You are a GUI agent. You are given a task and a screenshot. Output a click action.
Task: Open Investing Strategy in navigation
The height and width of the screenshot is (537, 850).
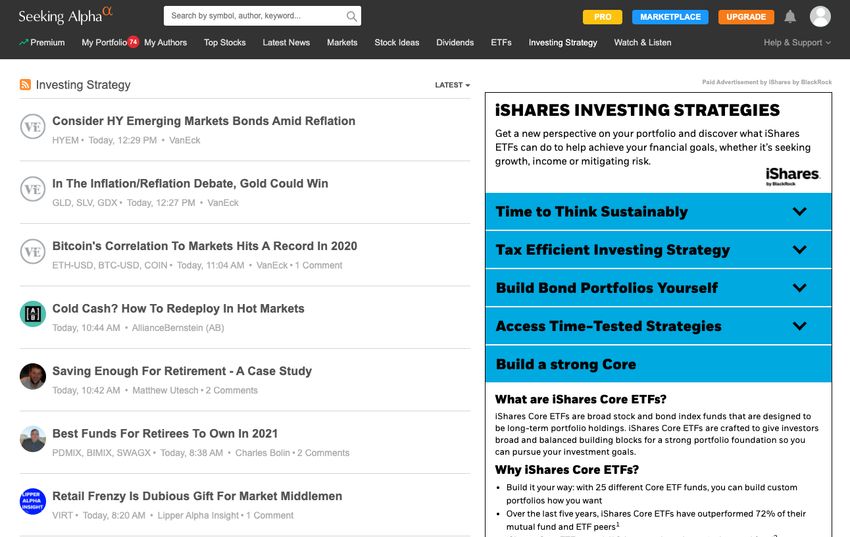[x=563, y=42]
